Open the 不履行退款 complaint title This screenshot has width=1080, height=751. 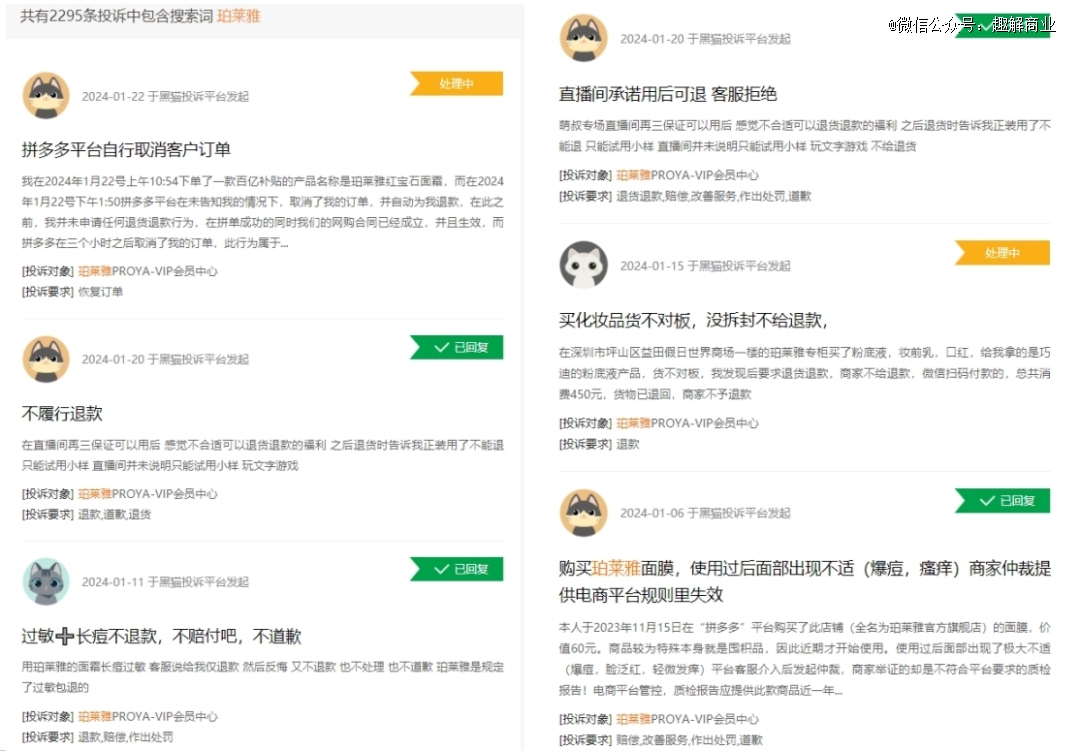[x=62, y=413]
